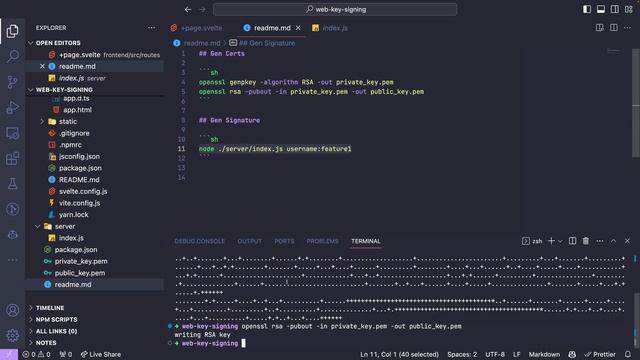640x360 pixels.
Task: Close the terminal panel
Action: pos(627,241)
